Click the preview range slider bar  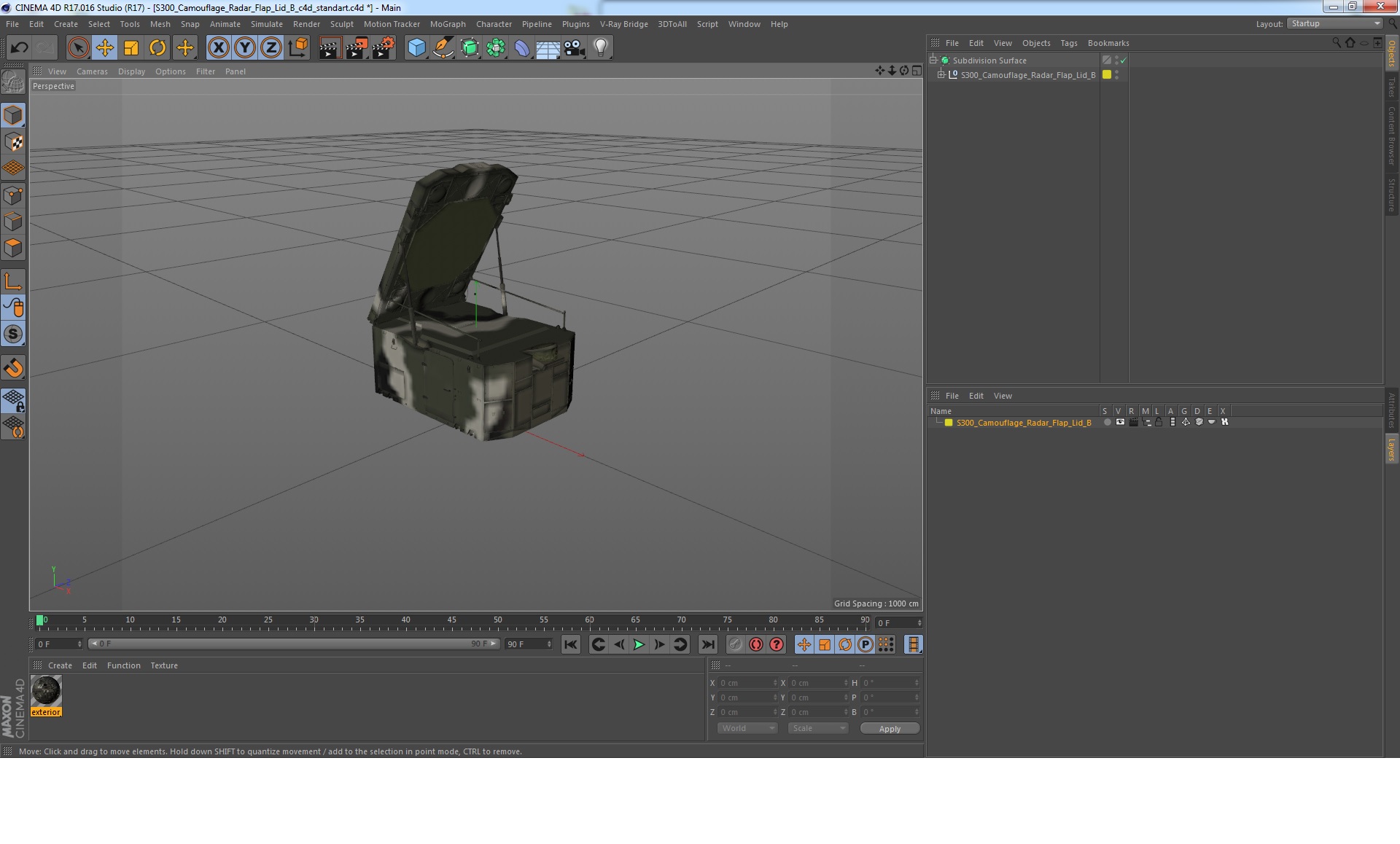point(294,644)
